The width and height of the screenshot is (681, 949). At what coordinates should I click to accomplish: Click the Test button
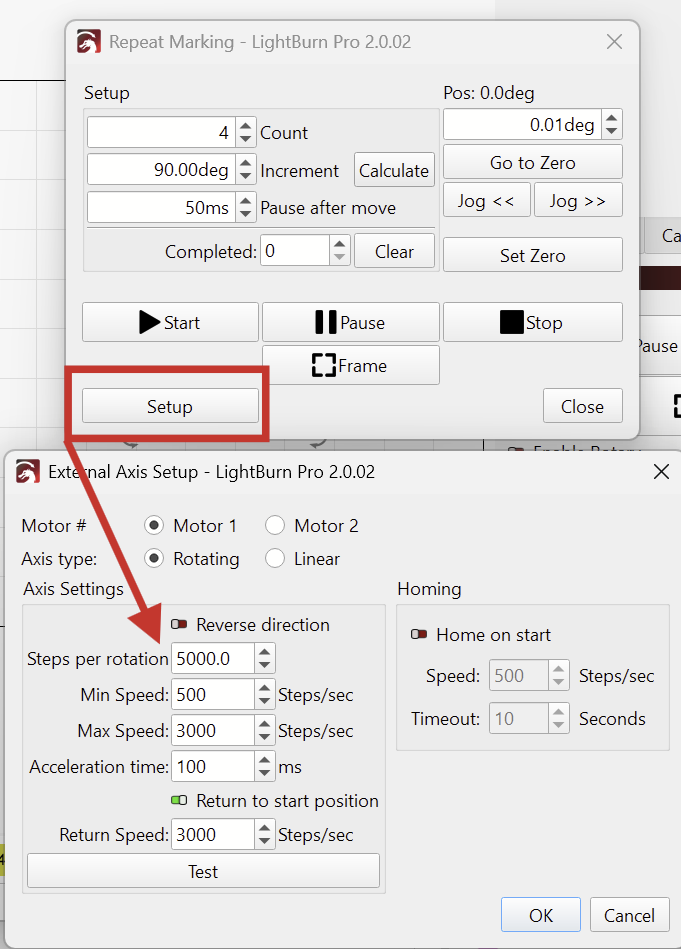(203, 871)
